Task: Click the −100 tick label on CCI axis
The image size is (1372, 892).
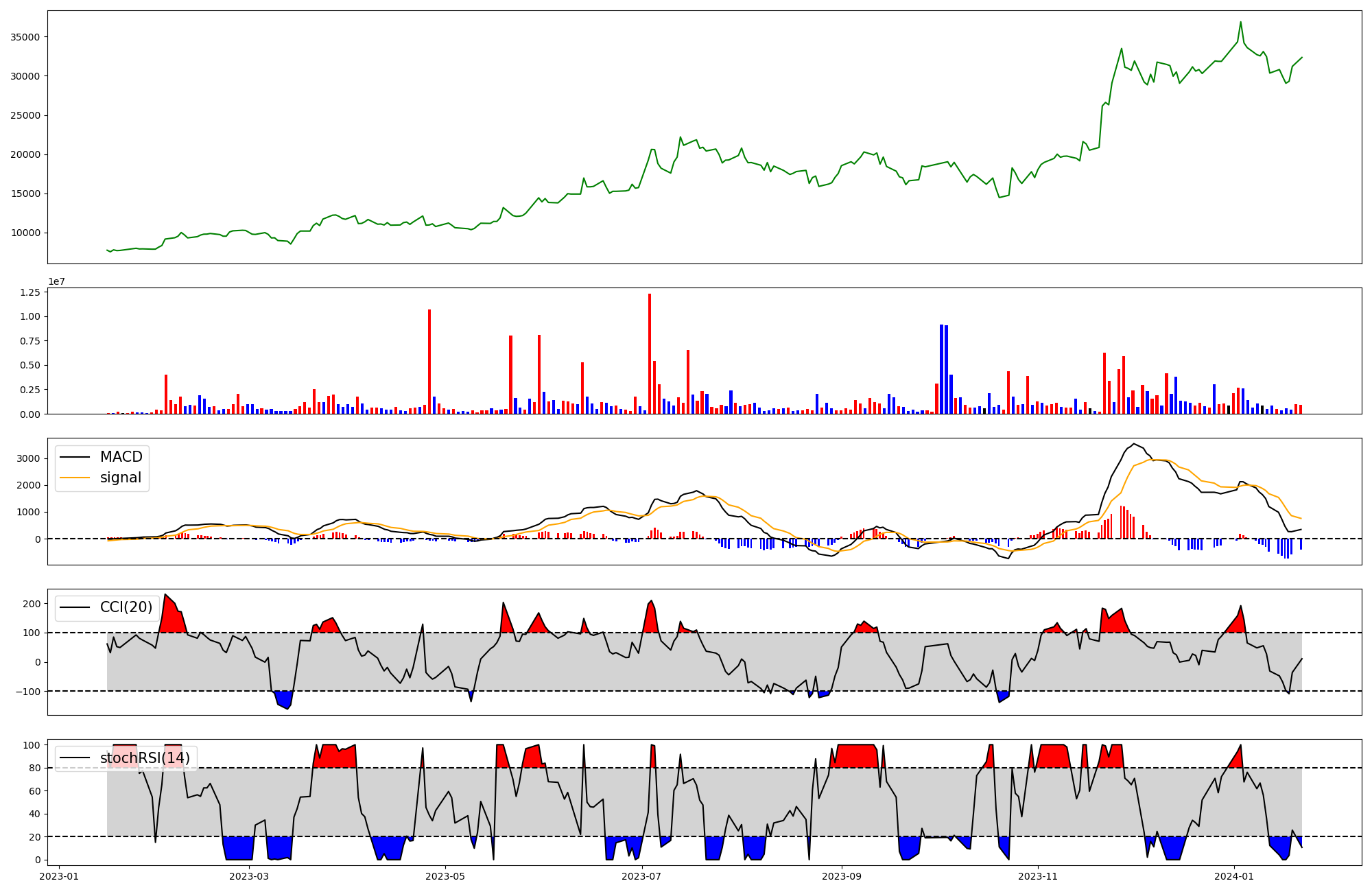Action: pyautogui.click(x=28, y=691)
